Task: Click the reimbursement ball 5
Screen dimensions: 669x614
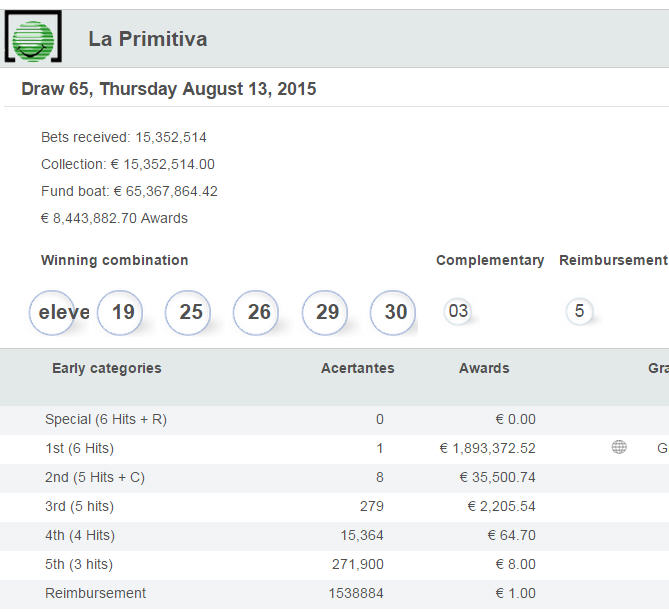Action: (x=579, y=311)
